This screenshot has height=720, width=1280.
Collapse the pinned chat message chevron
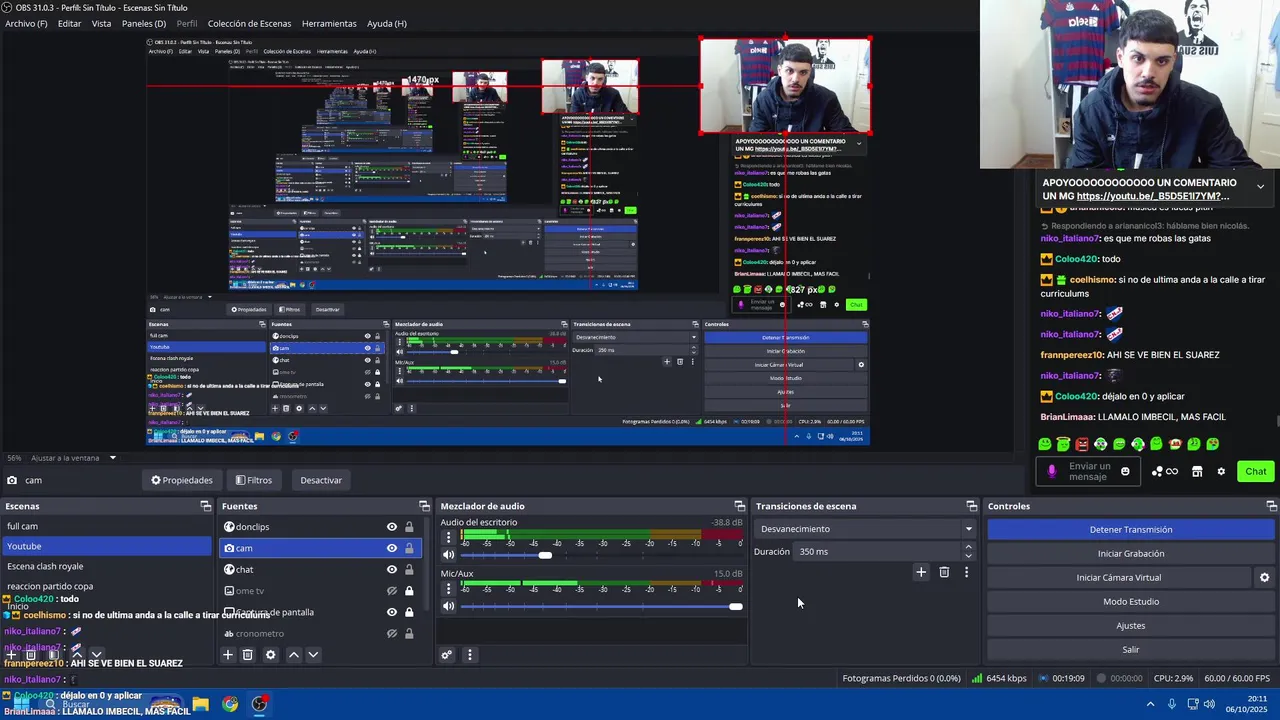[1260, 186]
